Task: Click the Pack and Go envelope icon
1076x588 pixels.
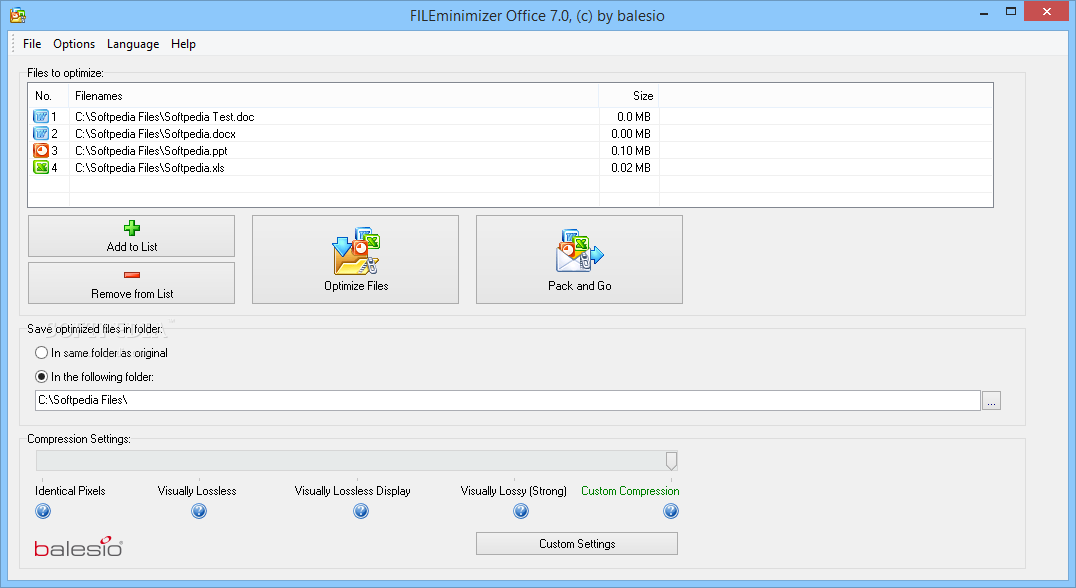Action: [579, 251]
